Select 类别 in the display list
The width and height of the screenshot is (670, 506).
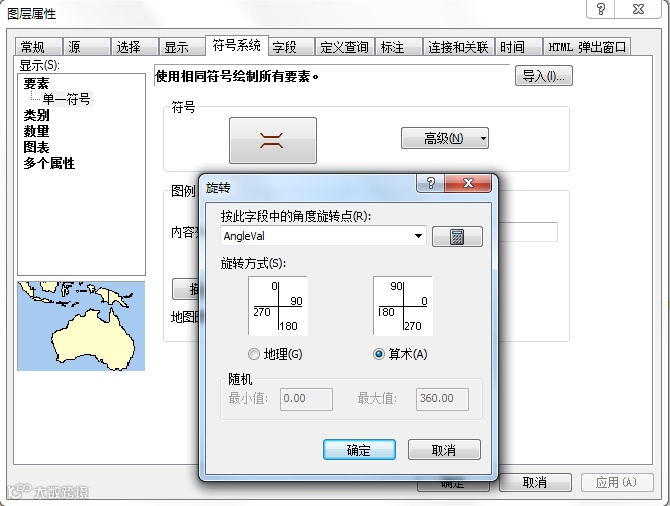pyautogui.click(x=36, y=115)
